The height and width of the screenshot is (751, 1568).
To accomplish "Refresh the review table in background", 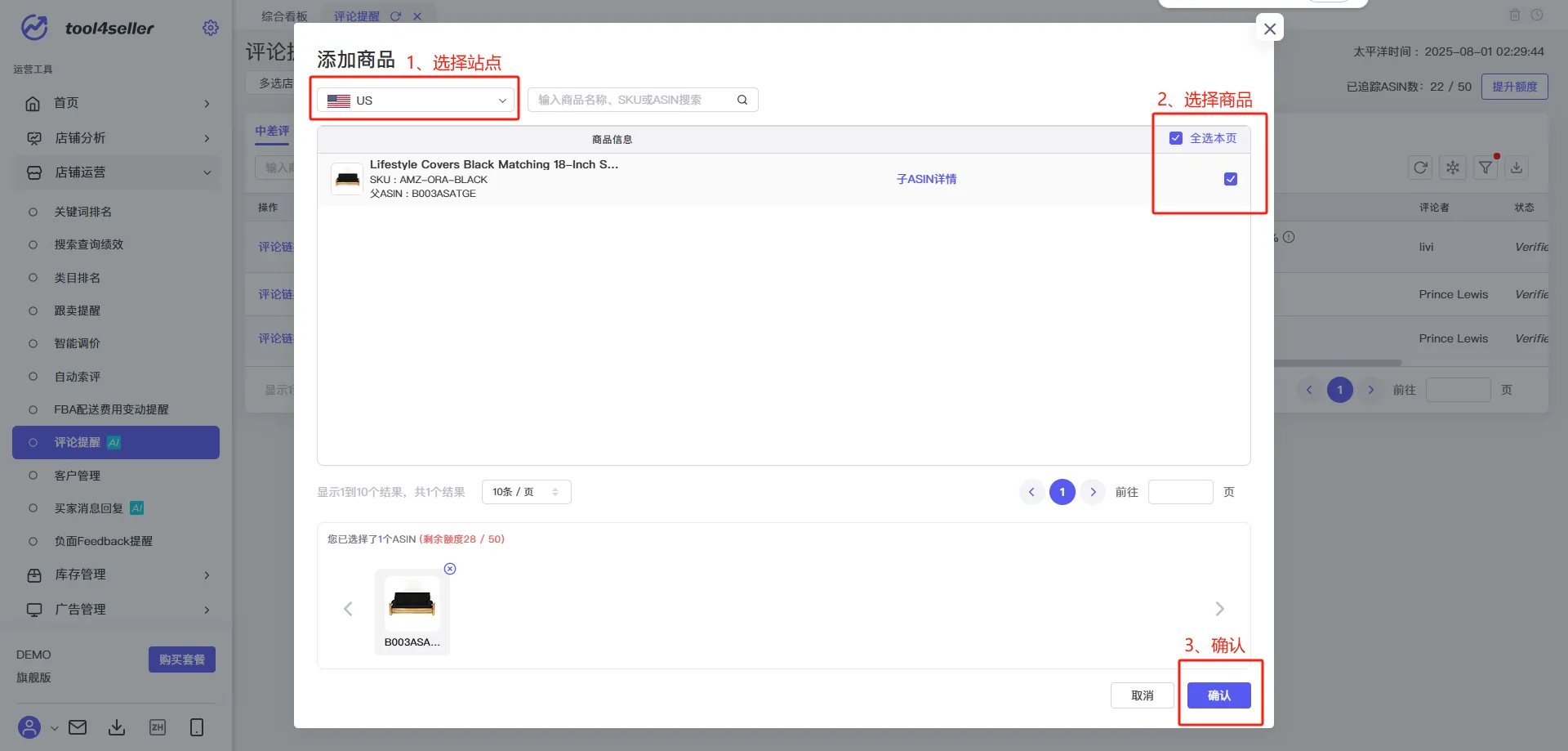I will (x=1421, y=168).
